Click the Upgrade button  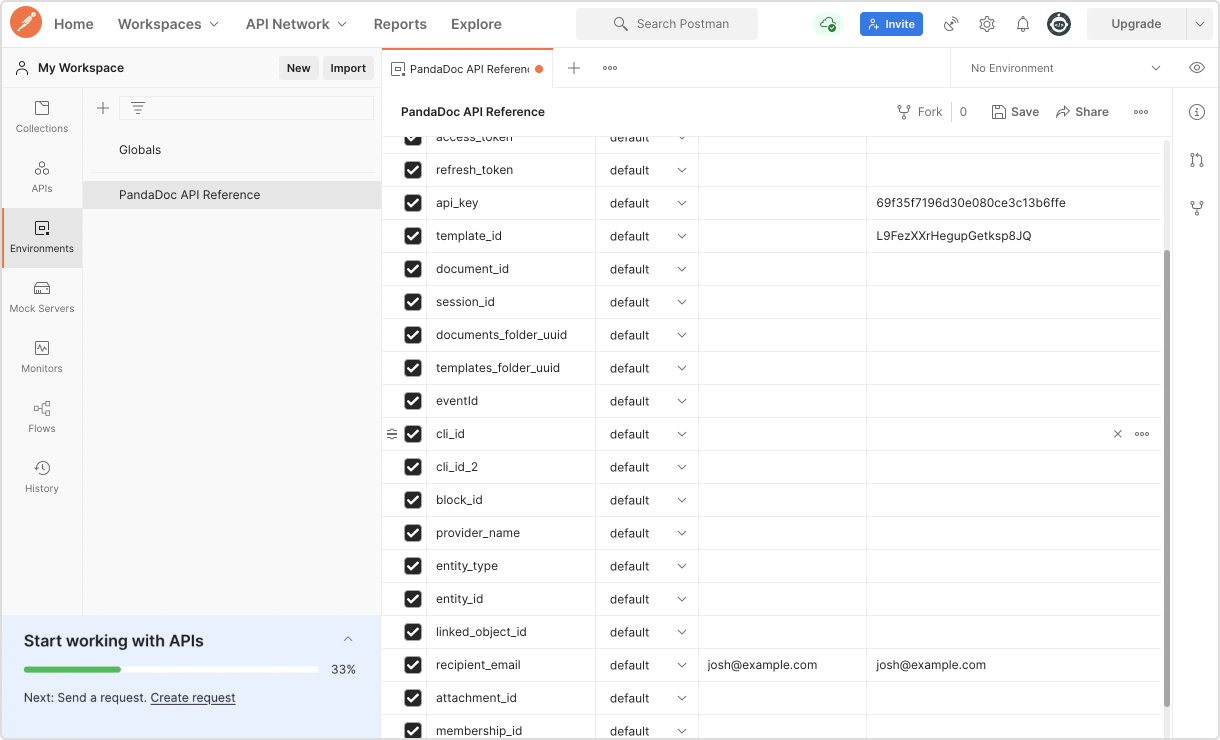pyautogui.click(x=1136, y=24)
